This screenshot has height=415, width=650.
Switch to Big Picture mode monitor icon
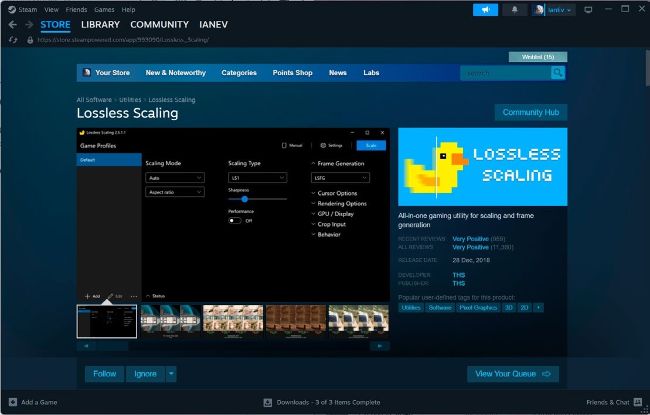point(588,10)
